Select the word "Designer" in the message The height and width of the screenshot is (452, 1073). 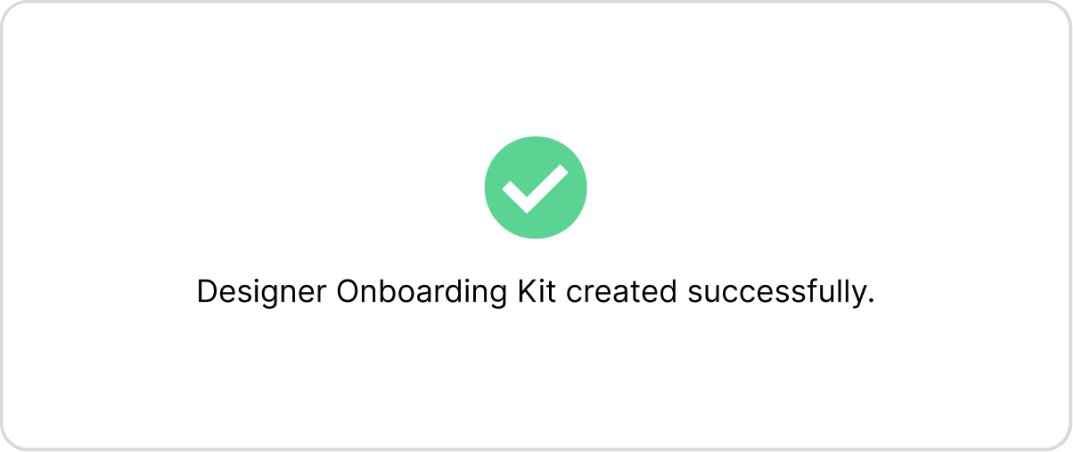pos(260,292)
